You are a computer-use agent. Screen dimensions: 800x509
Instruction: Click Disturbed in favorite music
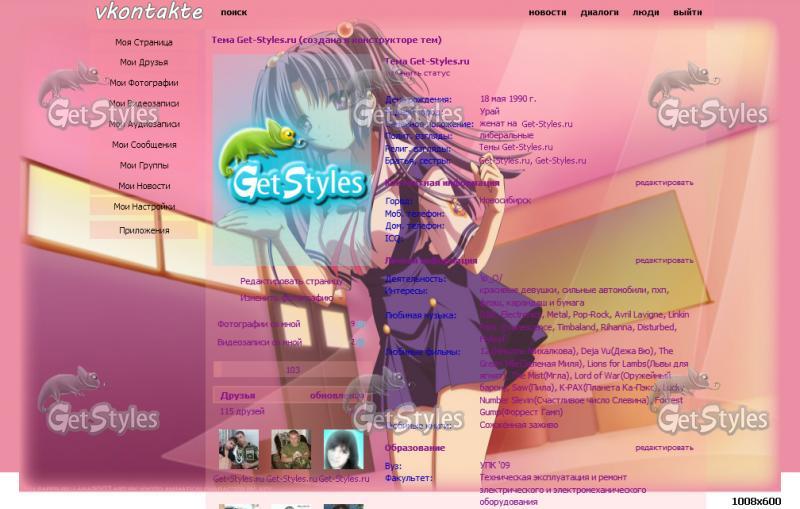tap(656, 327)
